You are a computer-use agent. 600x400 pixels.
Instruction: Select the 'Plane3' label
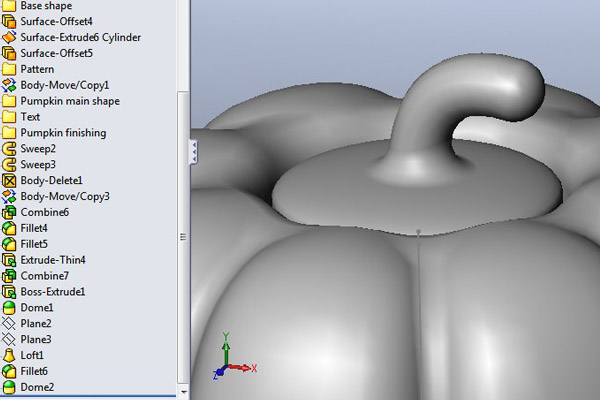tap(36, 339)
